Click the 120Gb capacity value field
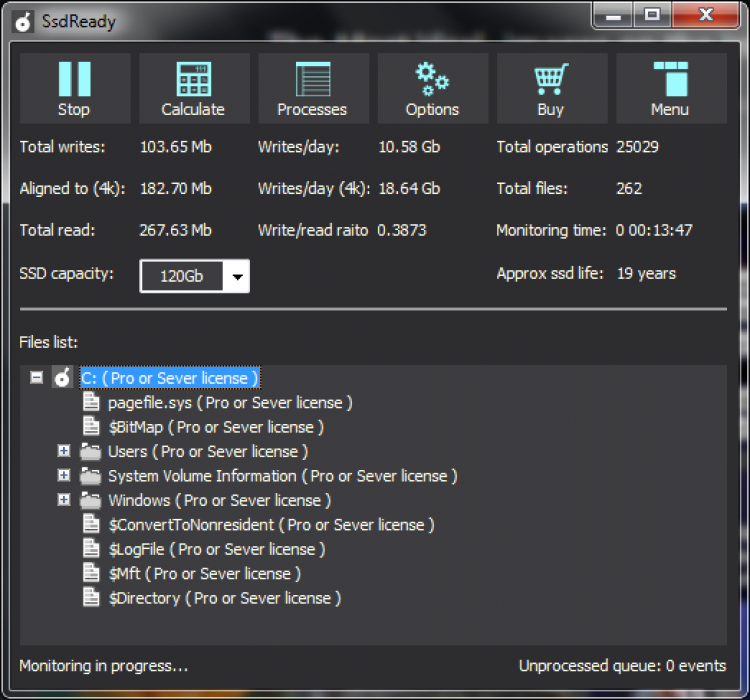Screen dimensions: 750x700 click(x=182, y=276)
